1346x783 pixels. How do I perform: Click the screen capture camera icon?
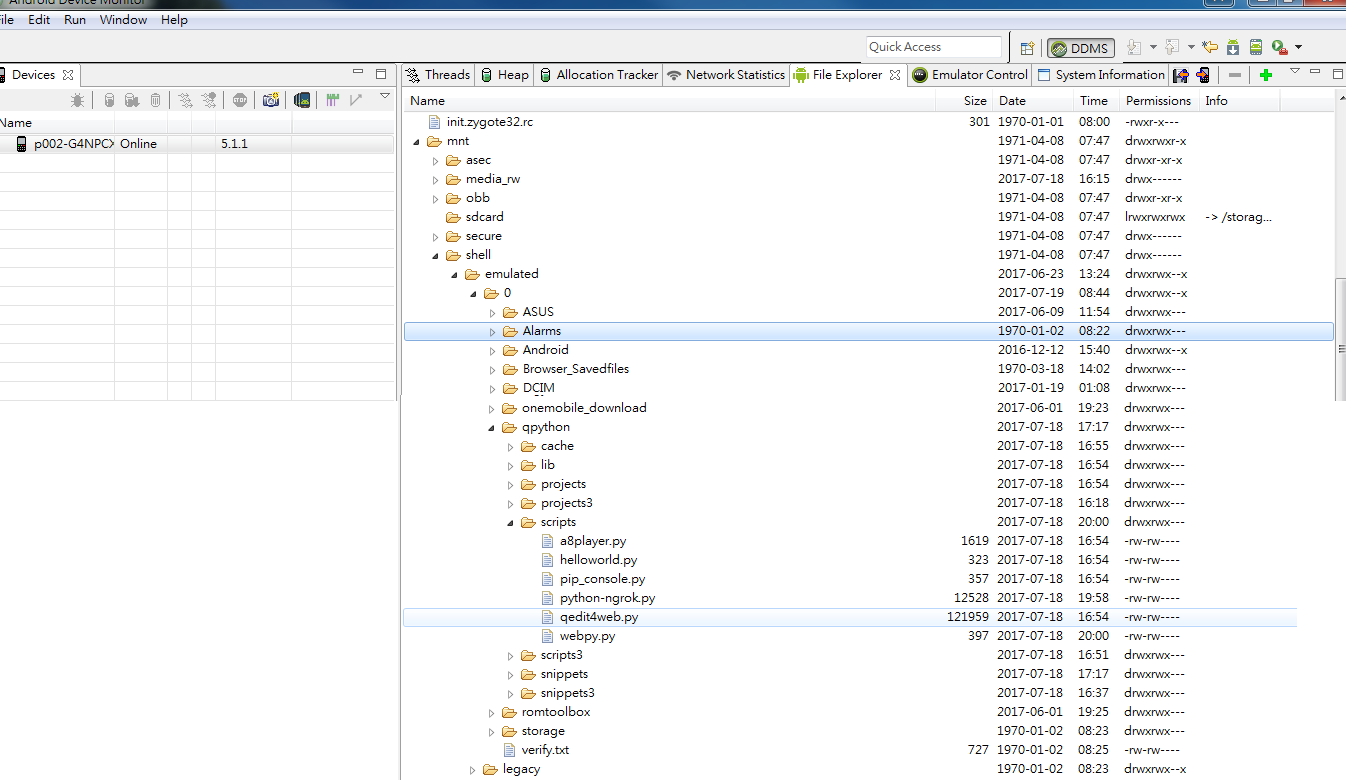(x=270, y=100)
